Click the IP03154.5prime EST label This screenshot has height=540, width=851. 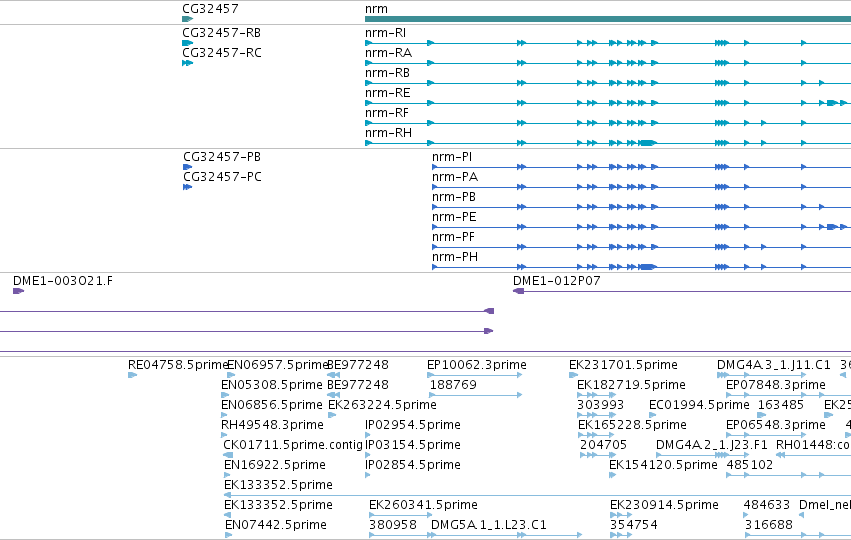[412, 445]
